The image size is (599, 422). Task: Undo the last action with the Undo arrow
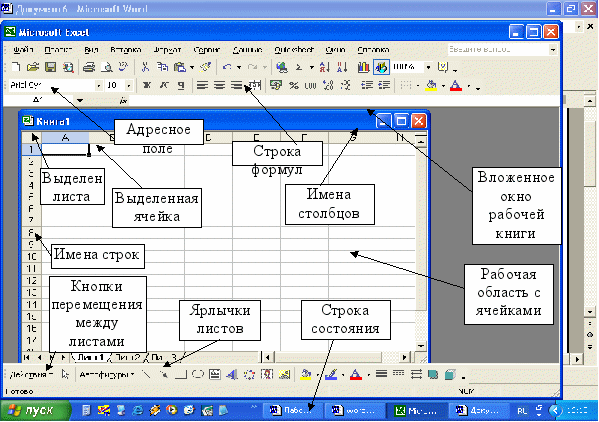pos(227,67)
